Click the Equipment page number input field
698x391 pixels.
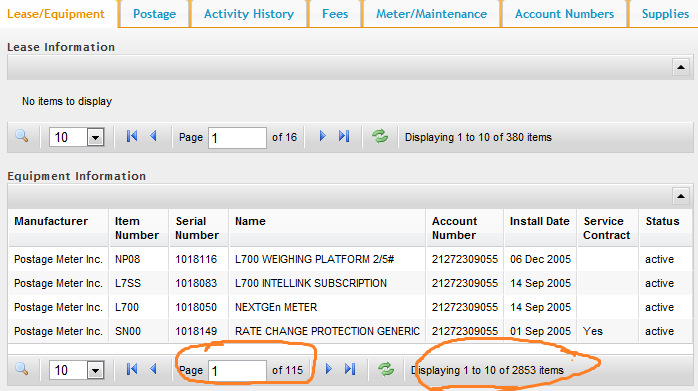[x=237, y=371]
